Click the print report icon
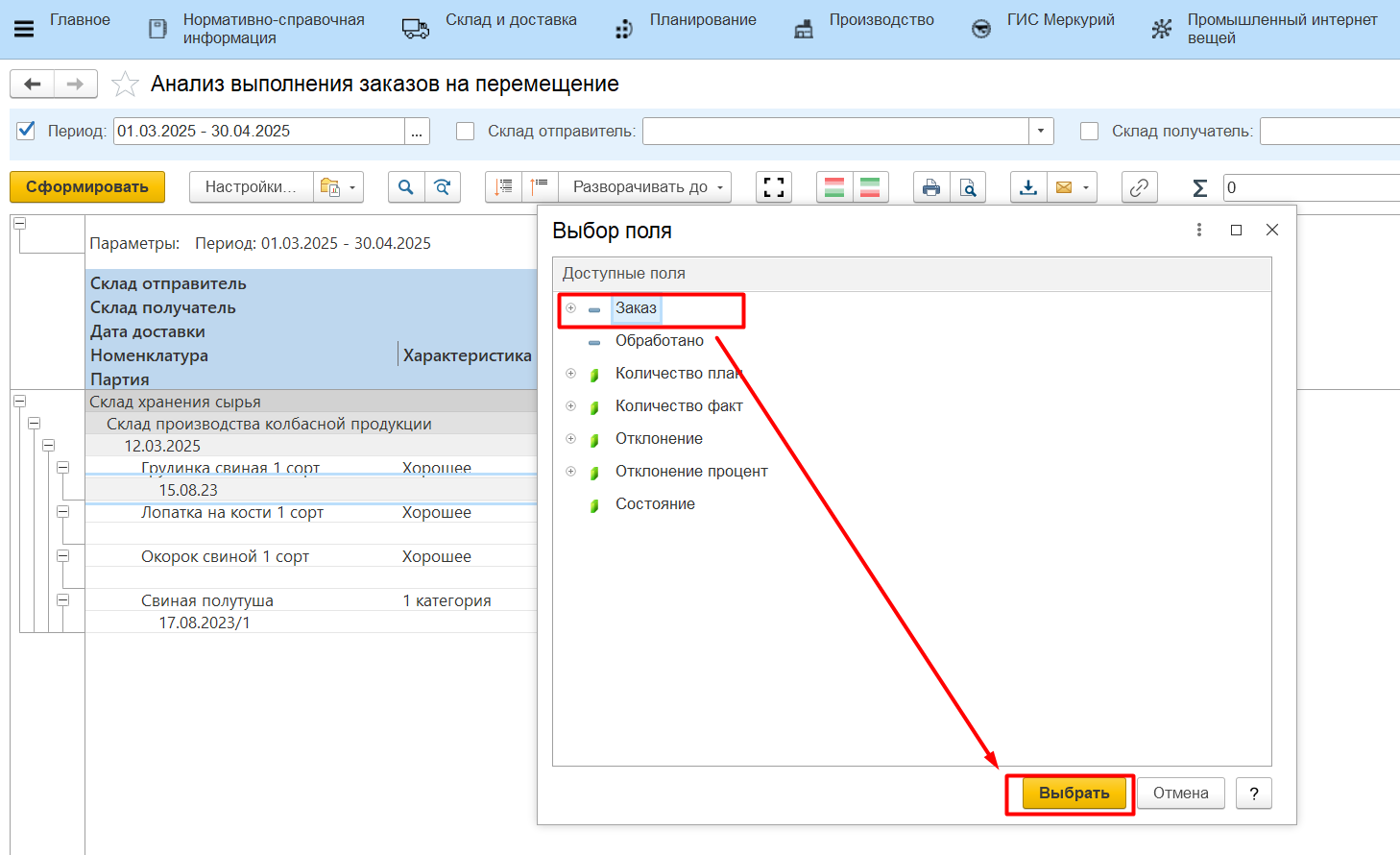This screenshot has width=1400, height=855. click(930, 187)
